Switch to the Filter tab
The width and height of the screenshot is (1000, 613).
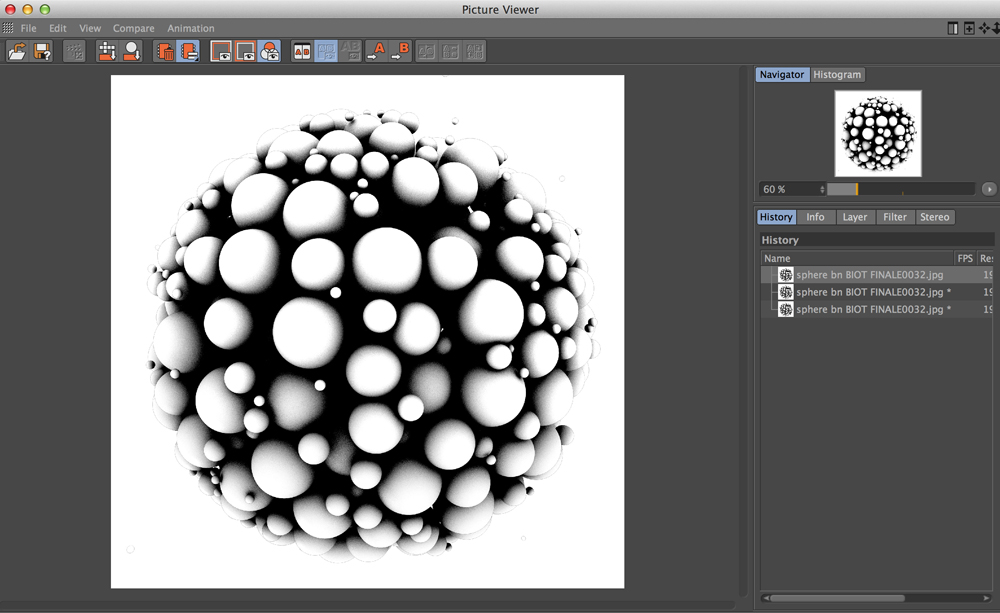(x=895, y=217)
